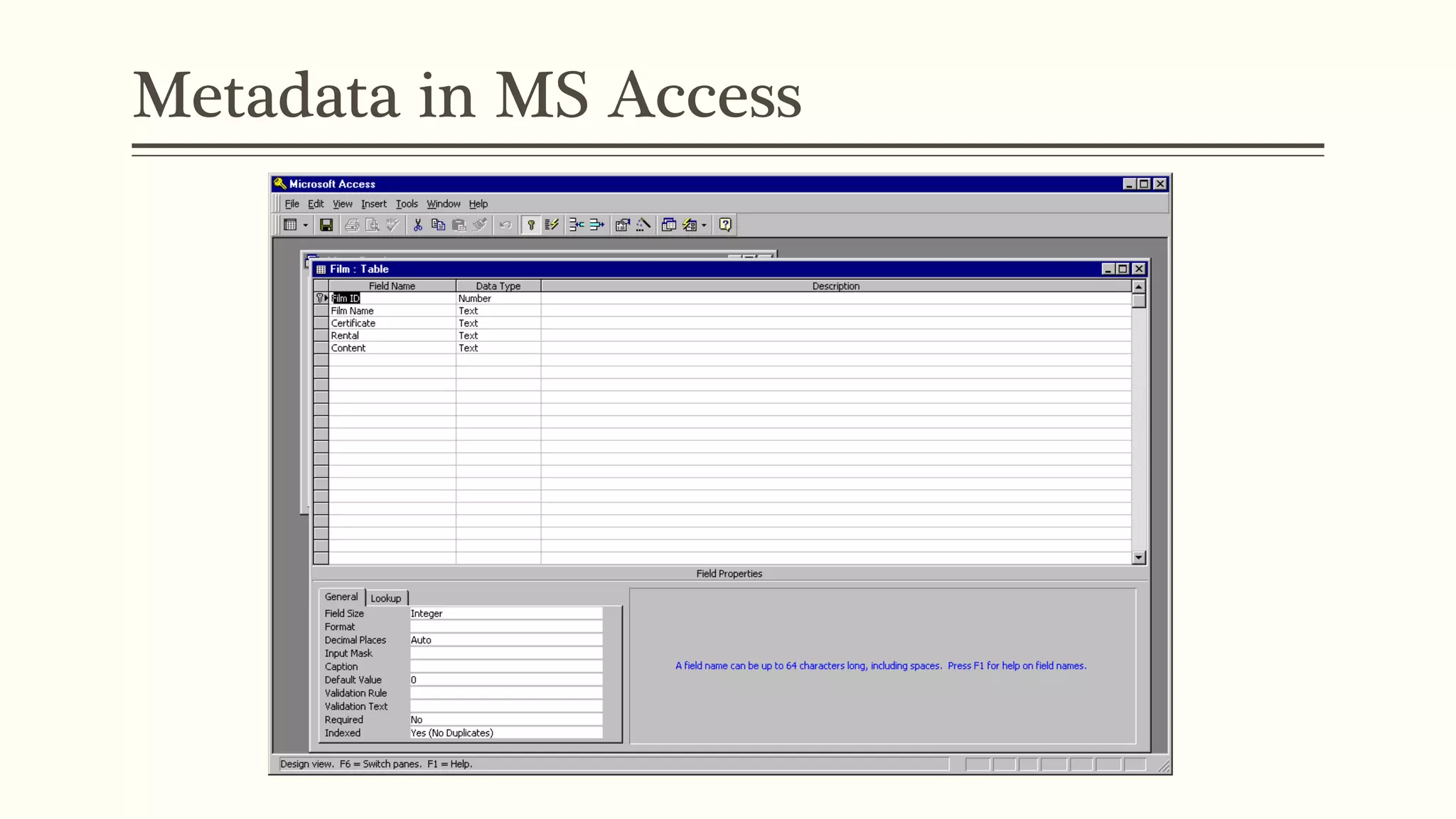Click the row selector for Film ID with key
Image resolution: width=1456 pixels, height=819 pixels.
[321, 299]
